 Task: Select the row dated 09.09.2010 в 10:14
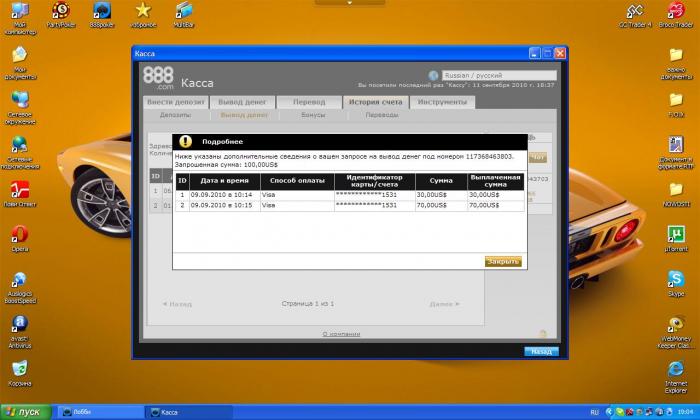click(x=350, y=195)
